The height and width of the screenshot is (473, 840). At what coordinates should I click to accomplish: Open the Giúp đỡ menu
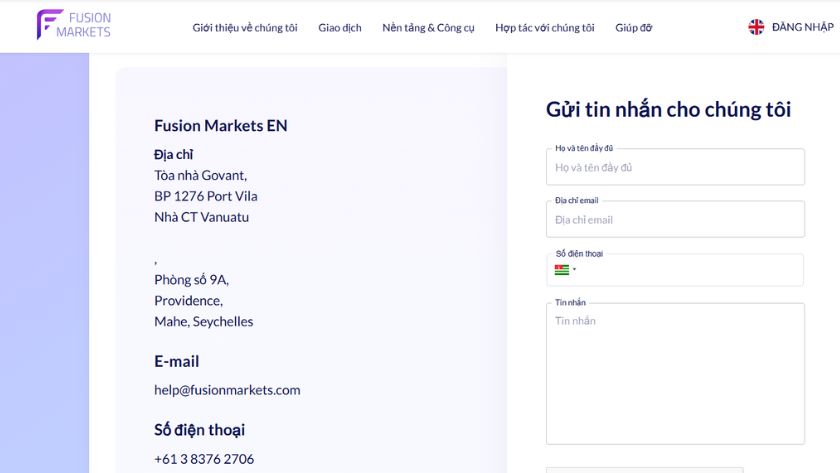(x=633, y=27)
